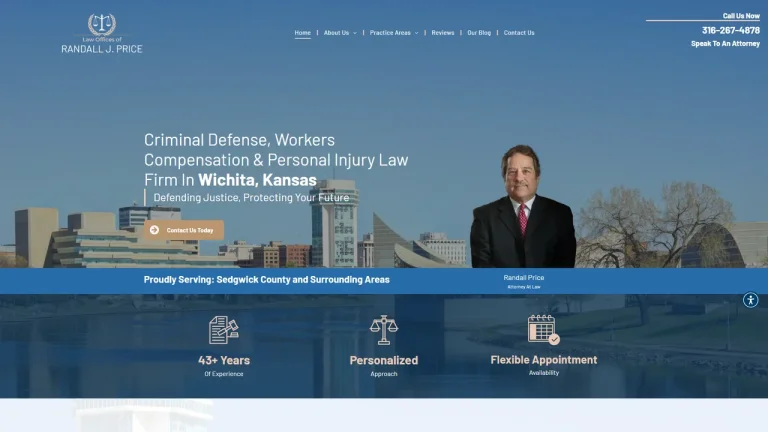Viewport: 768px width, 432px height.
Task: Open the accessibility widget icon
Action: [x=750, y=300]
